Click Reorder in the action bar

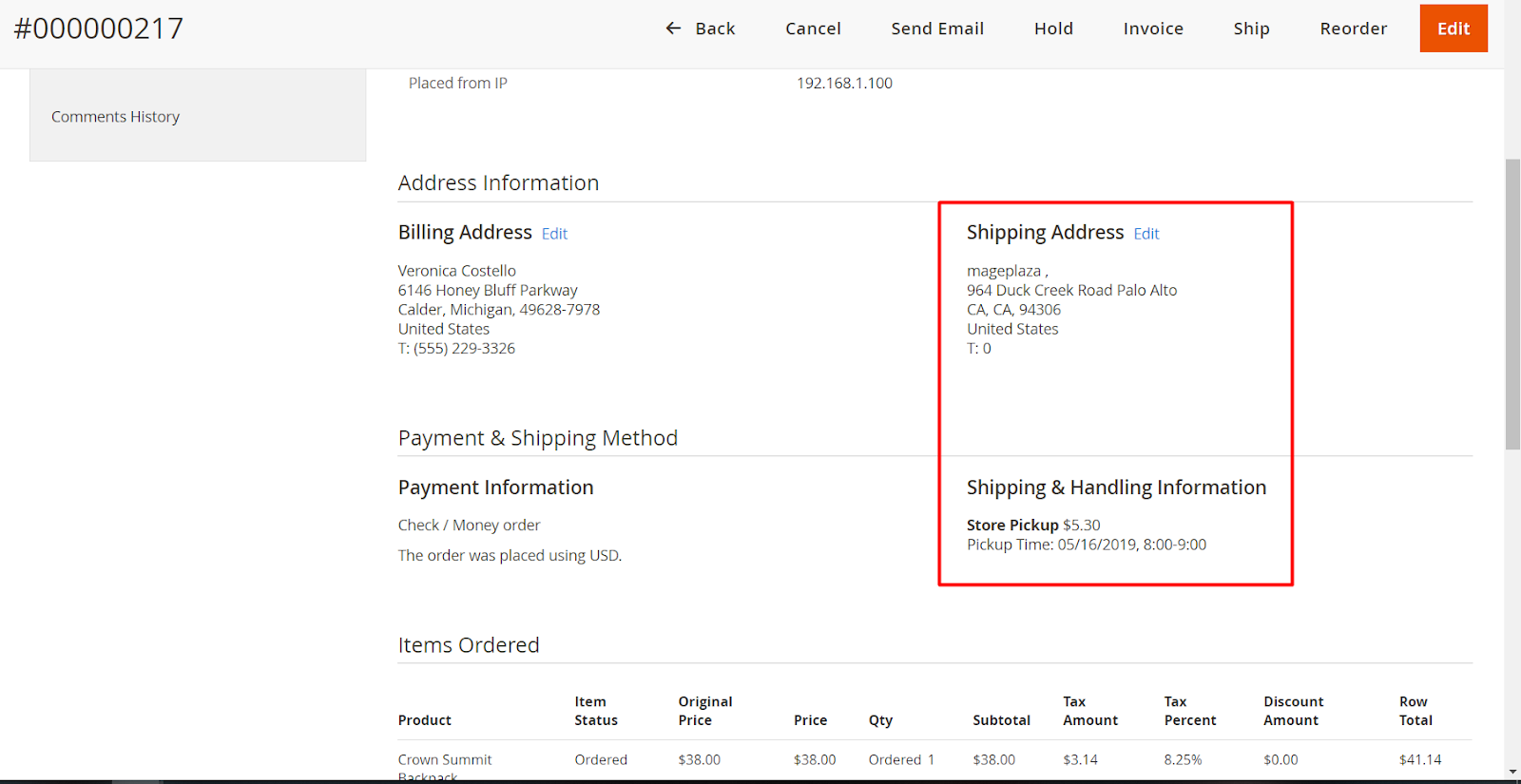(1353, 29)
